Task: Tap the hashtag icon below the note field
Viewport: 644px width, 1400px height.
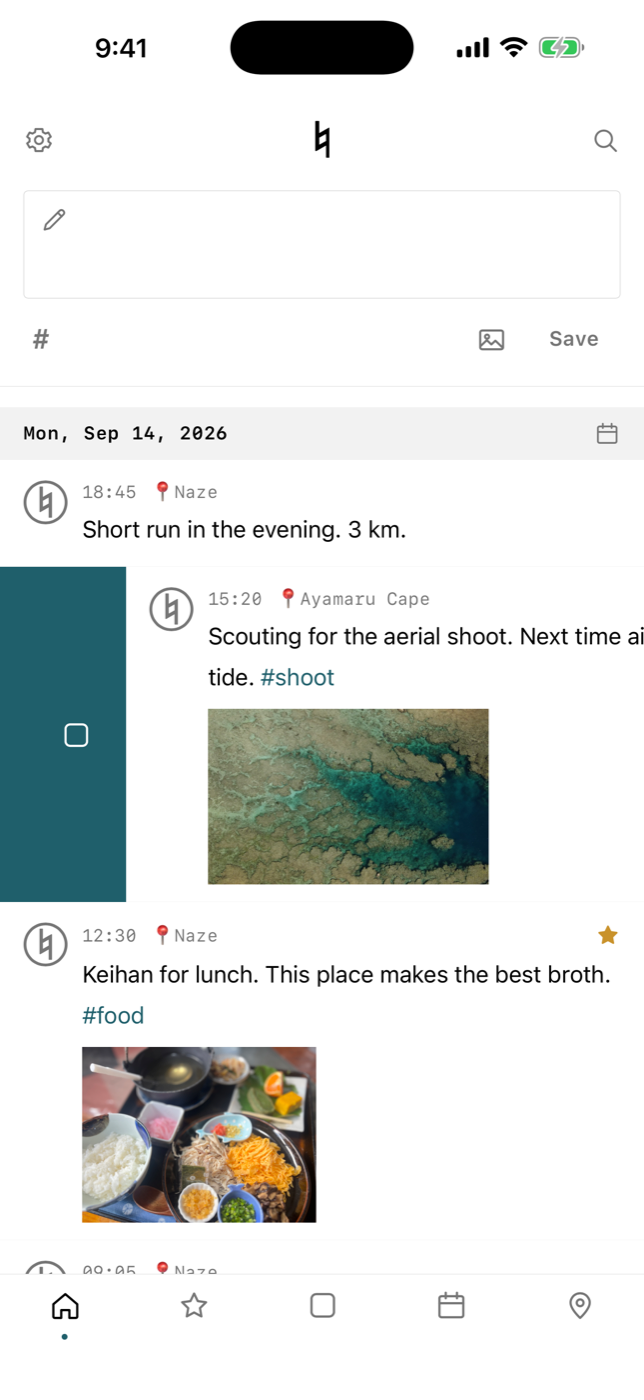Action: (41, 339)
